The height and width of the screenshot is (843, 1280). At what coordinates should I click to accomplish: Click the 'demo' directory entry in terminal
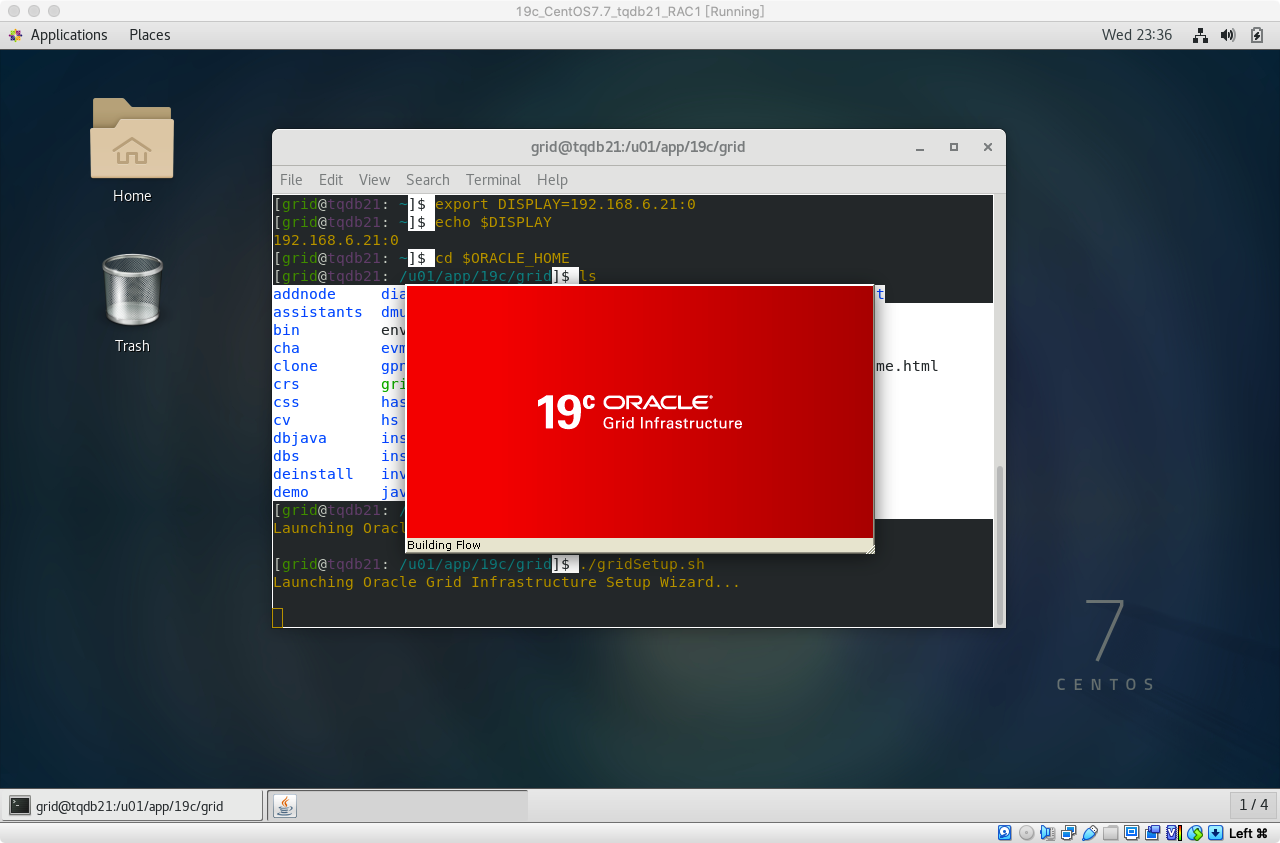click(x=291, y=492)
